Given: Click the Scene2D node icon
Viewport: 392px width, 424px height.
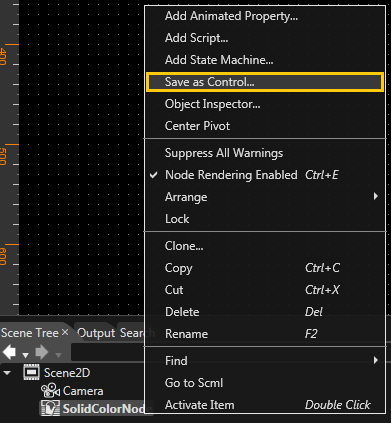Looking at the screenshot, I should pos(31,372).
